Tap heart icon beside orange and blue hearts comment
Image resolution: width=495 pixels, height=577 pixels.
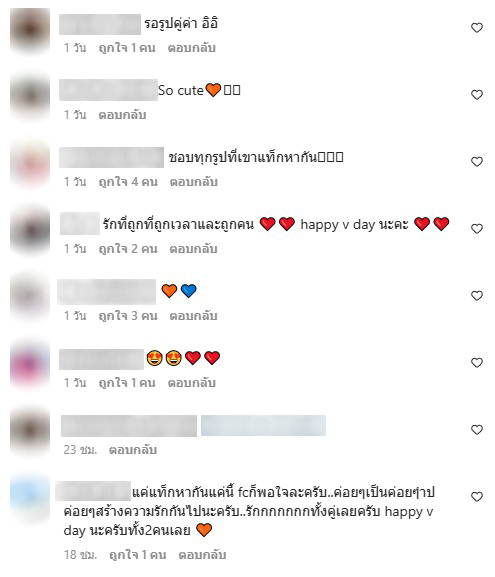tap(477, 296)
